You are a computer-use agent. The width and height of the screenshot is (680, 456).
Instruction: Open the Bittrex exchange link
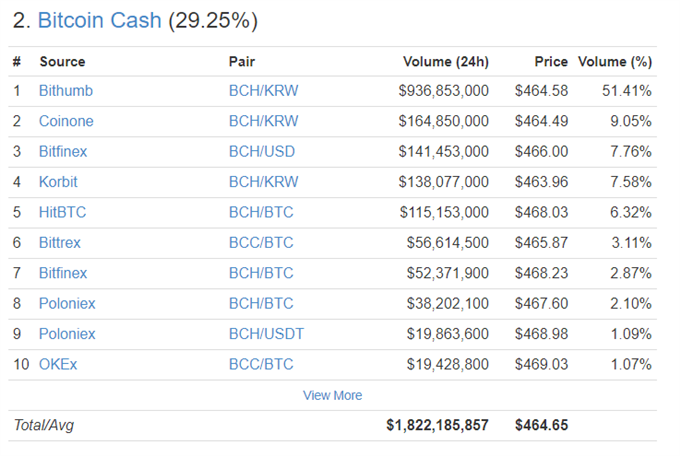coord(60,243)
